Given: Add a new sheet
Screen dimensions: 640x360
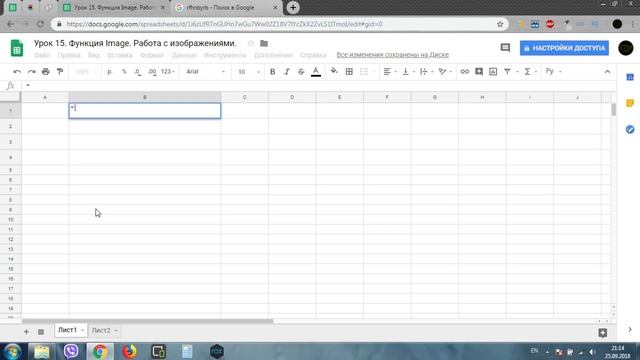Looking at the screenshot, I should pos(26,331).
